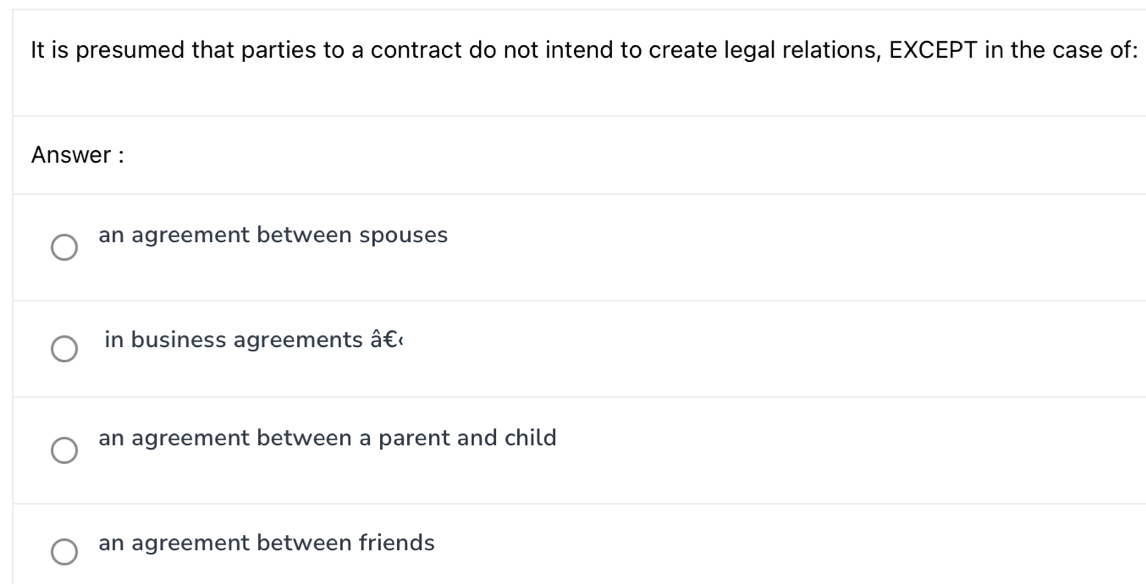
Task: Click the circle next to business agreements
Action: pos(64,350)
